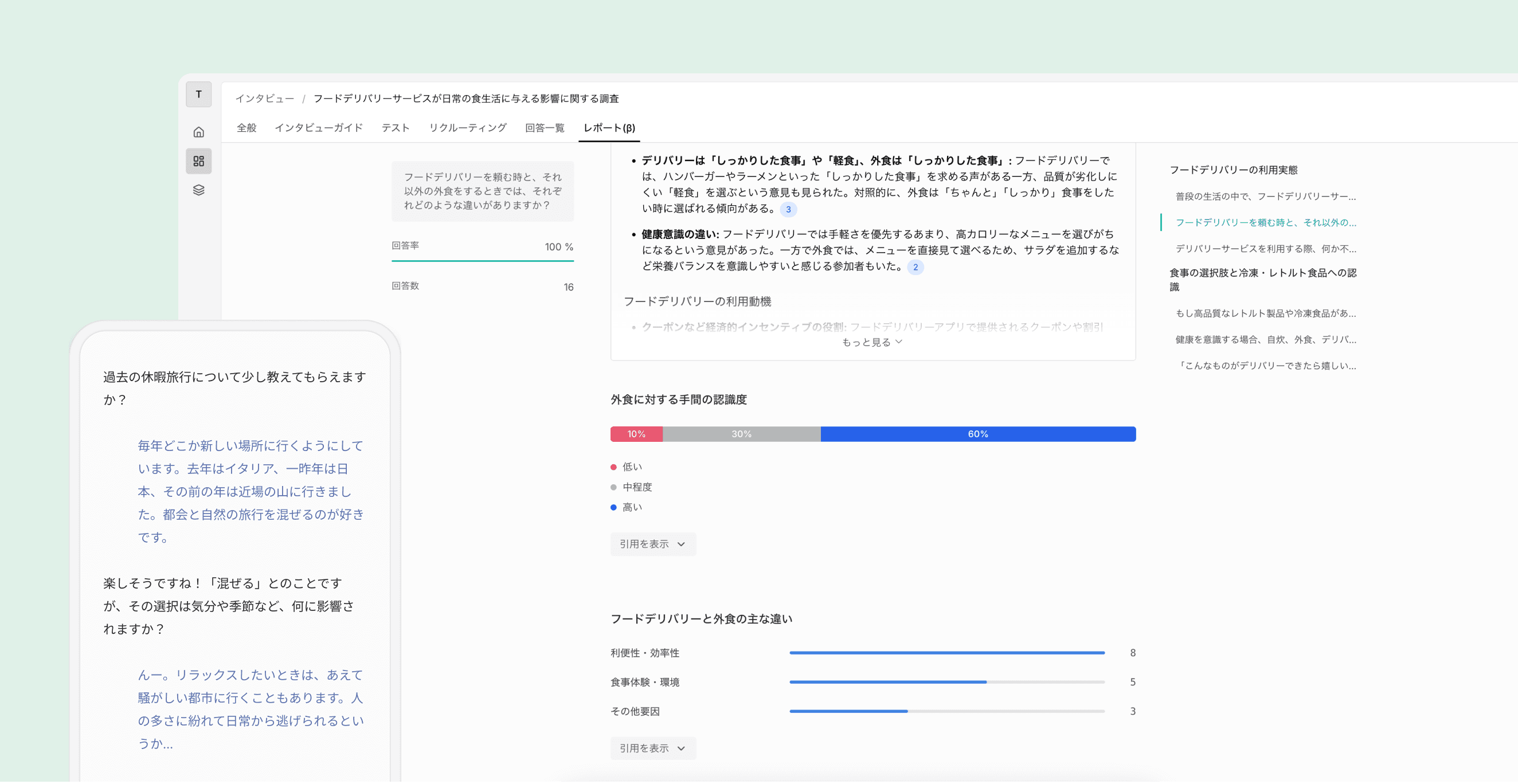1518x784 pixels.
Task: Toggle the 高い legend item
Action: pos(630,507)
